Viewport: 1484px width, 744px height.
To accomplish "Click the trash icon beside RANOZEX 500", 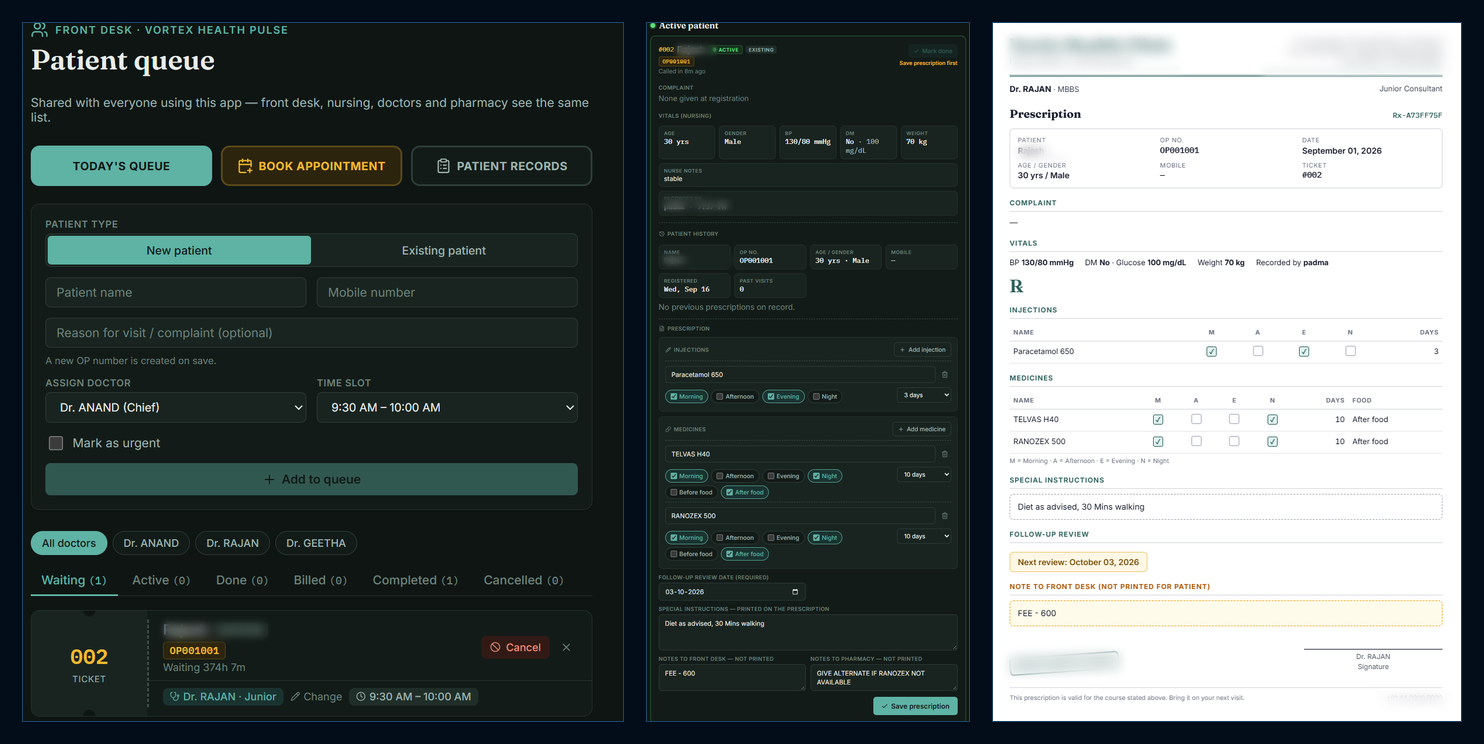I will pos(945,516).
